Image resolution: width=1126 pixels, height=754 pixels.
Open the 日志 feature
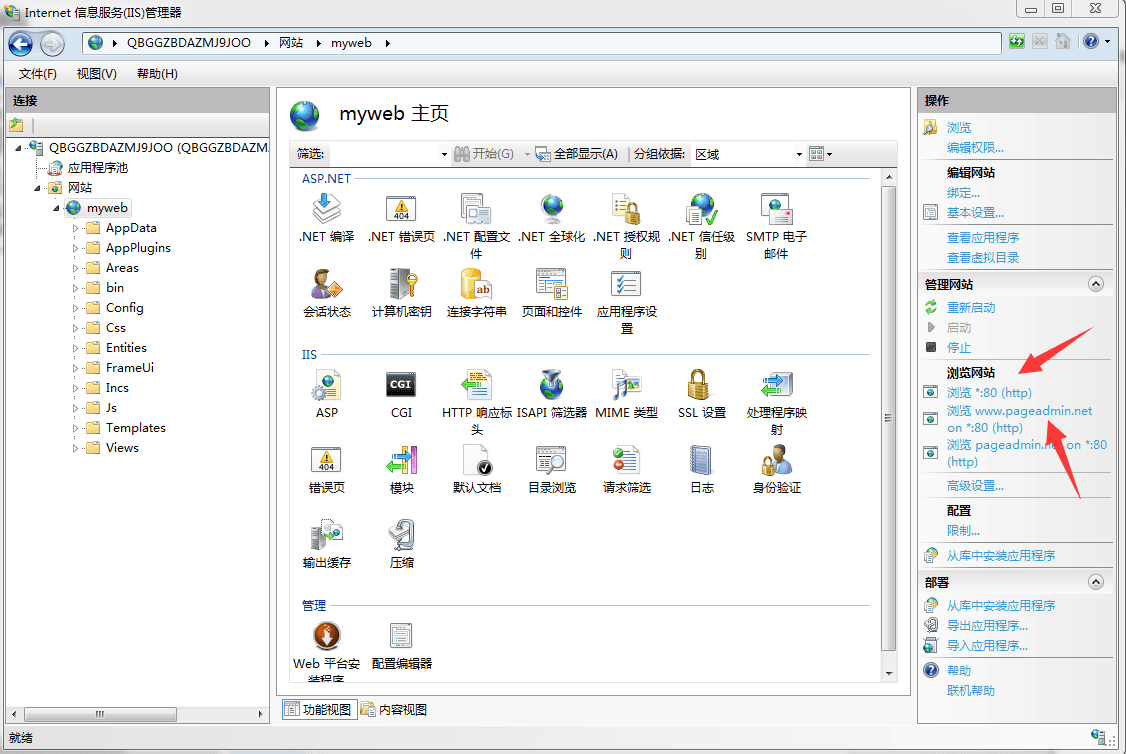click(x=700, y=468)
